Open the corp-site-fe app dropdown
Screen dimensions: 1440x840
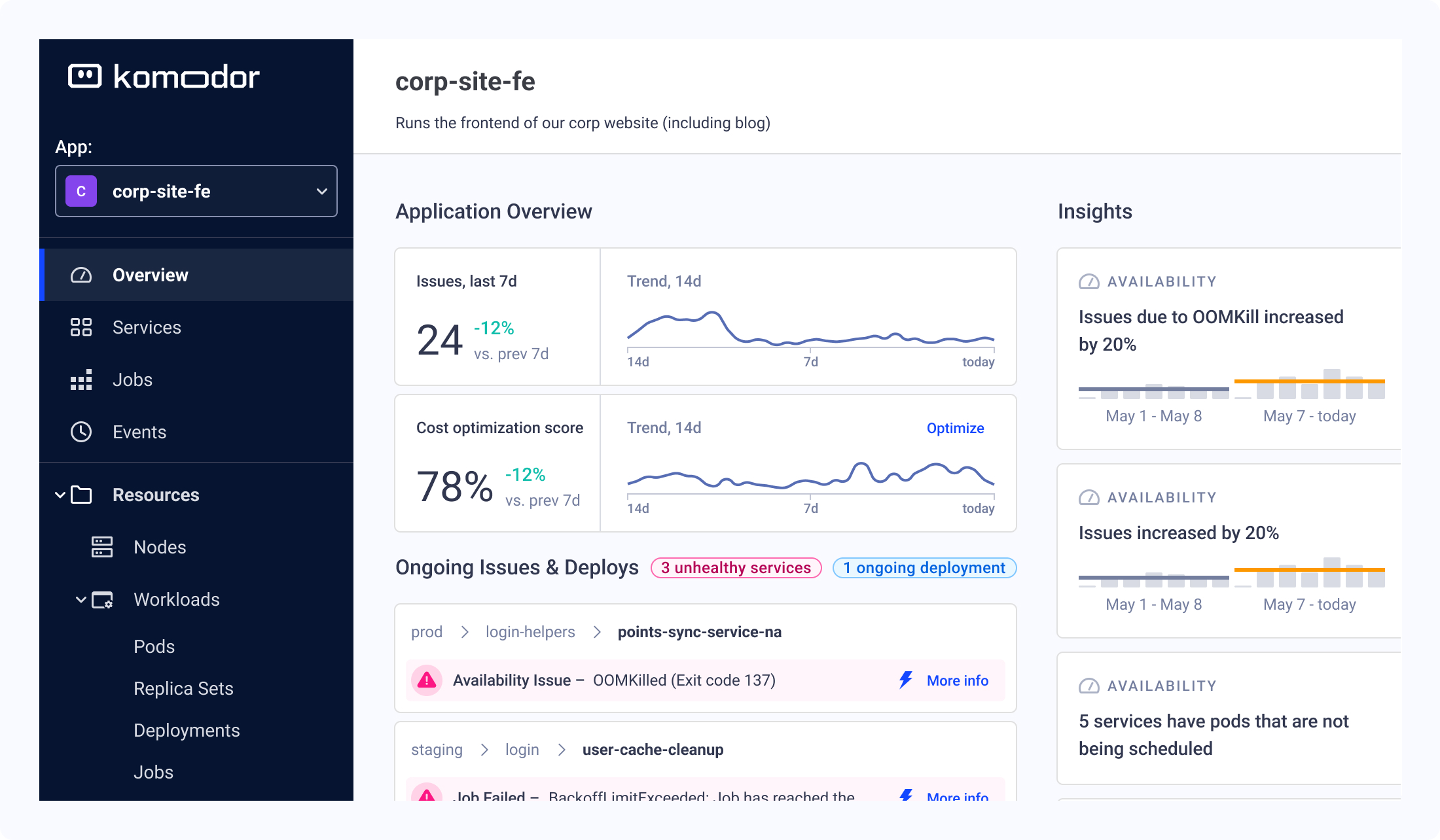(x=196, y=191)
